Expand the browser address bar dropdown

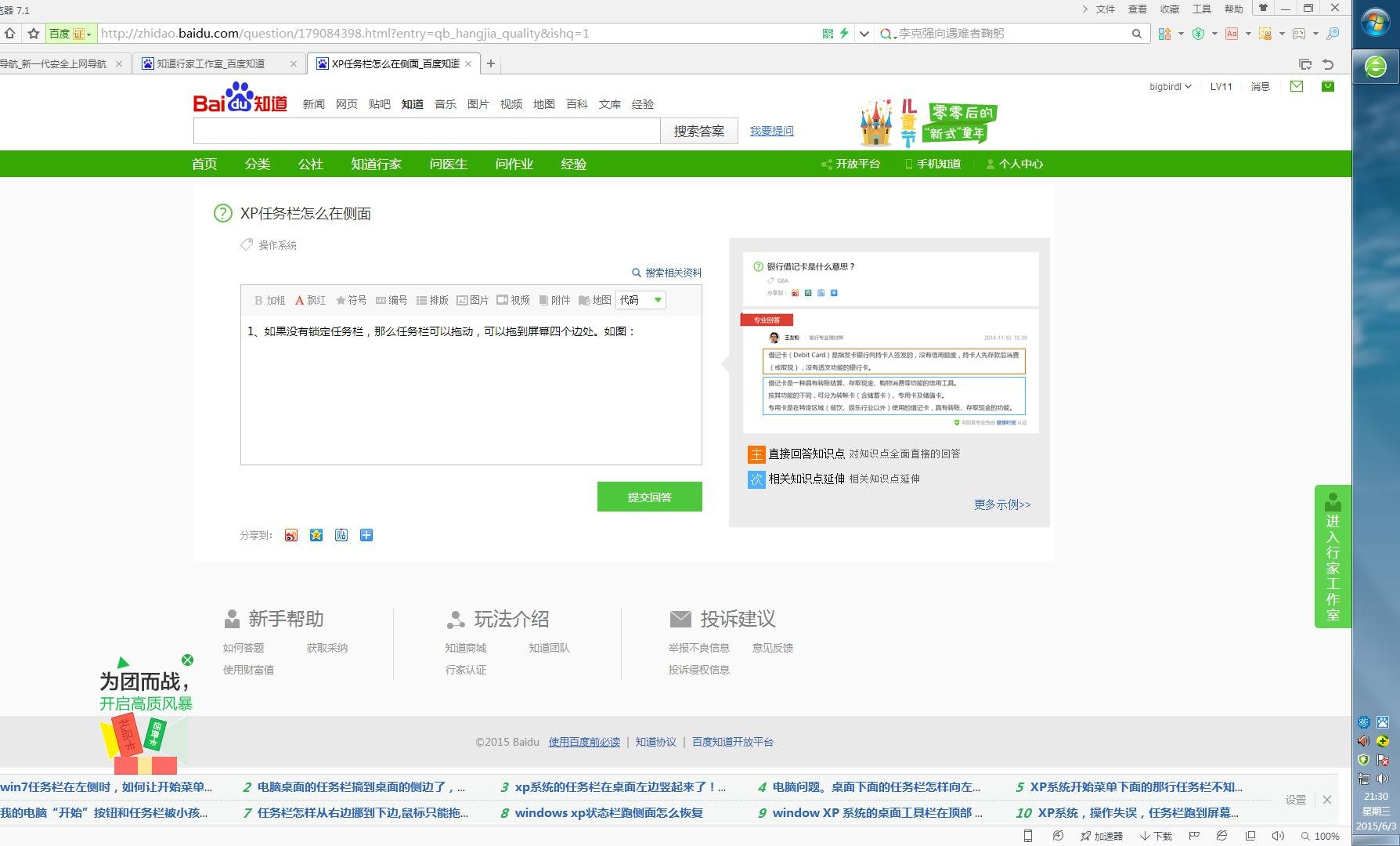tap(864, 34)
